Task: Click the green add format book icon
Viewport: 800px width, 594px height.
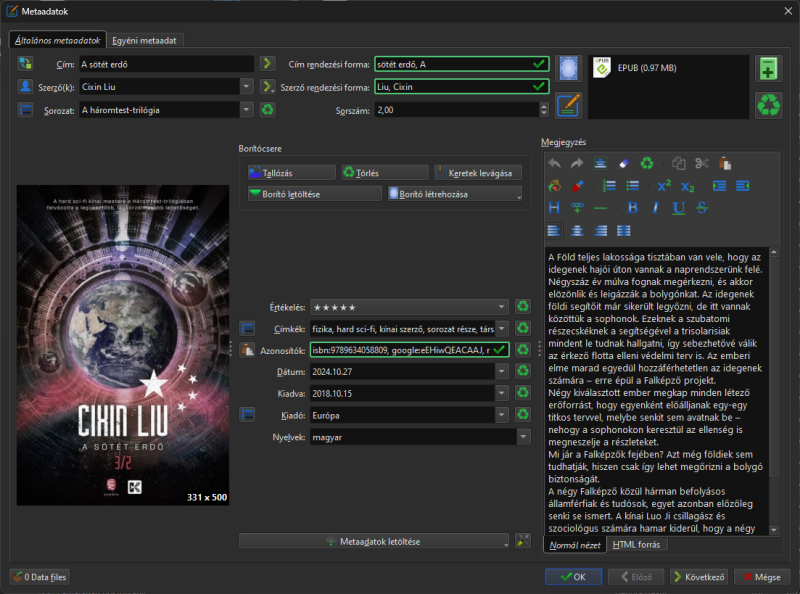Action: [x=768, y=69]
